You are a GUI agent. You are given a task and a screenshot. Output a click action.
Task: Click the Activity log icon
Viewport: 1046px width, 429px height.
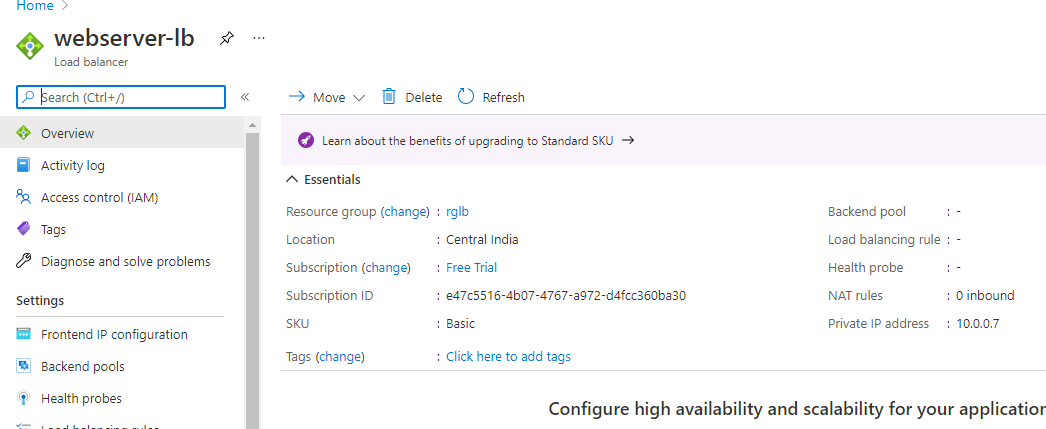(x=23, y=165)
